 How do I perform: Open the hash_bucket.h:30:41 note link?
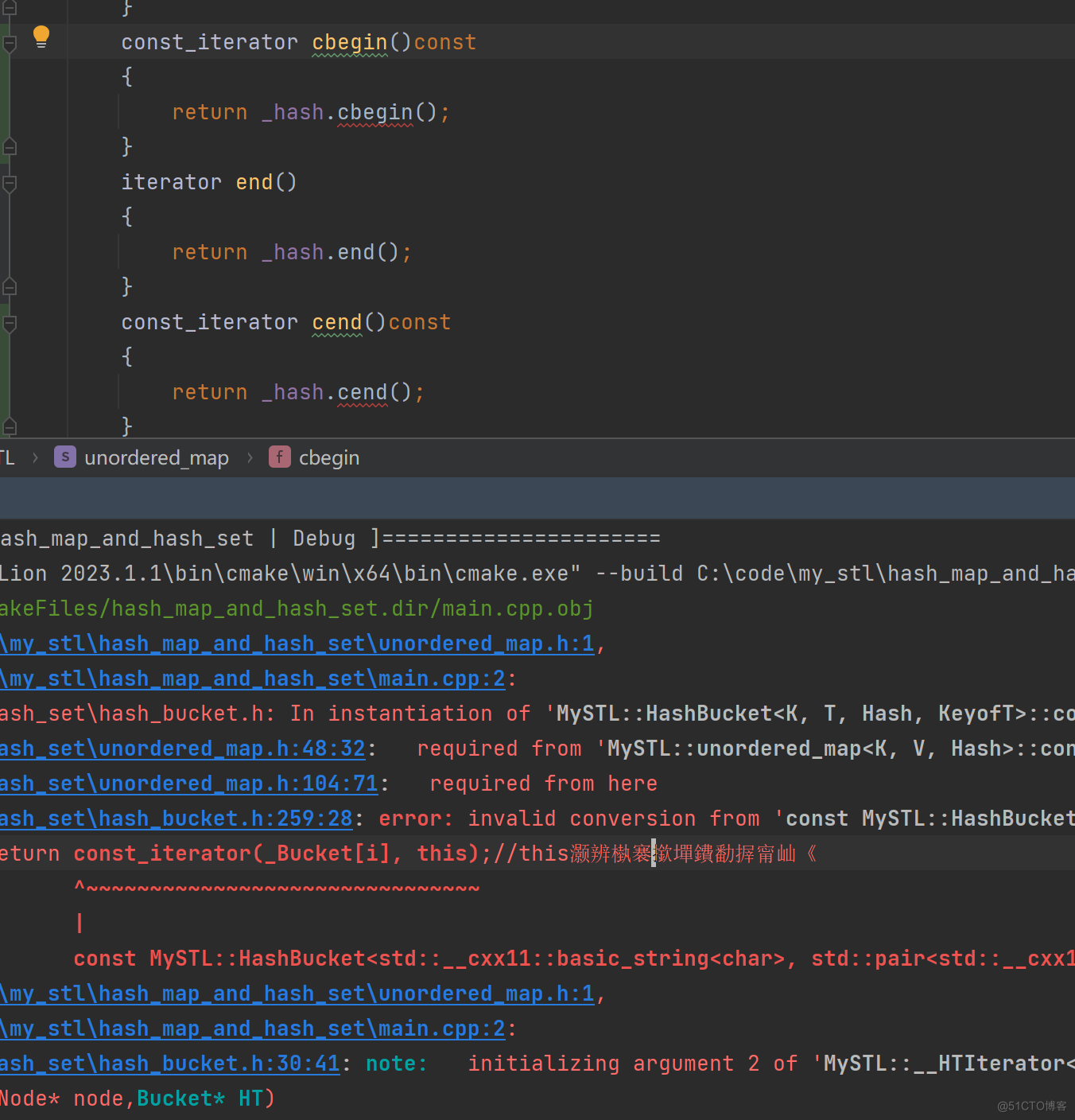170,1064
